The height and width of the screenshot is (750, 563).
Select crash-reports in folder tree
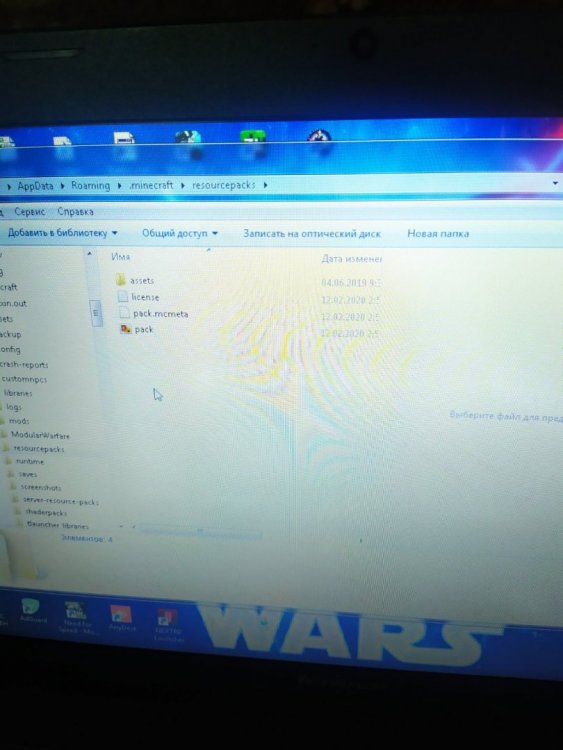pyautogui.click(x=24, y=364)
